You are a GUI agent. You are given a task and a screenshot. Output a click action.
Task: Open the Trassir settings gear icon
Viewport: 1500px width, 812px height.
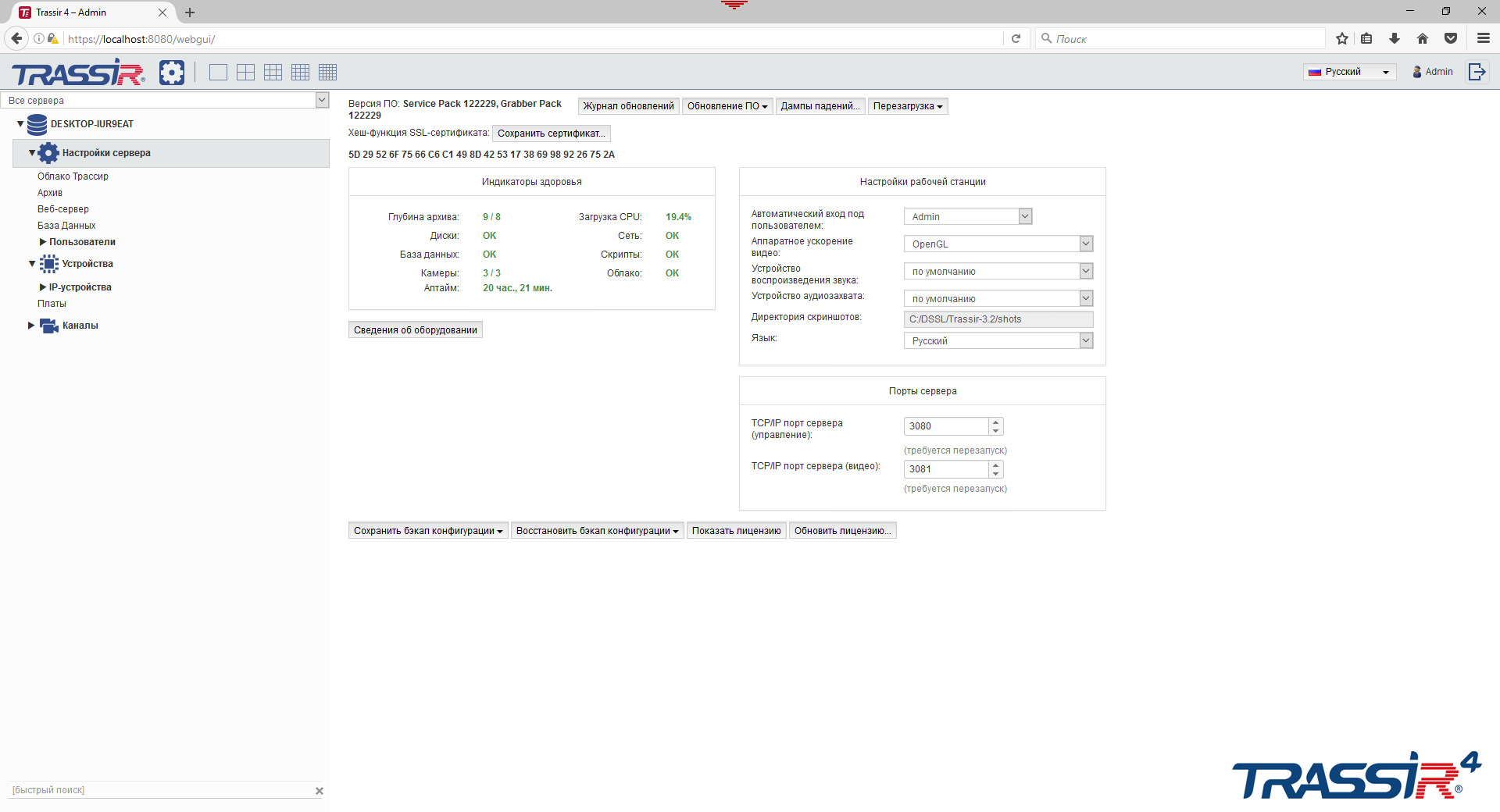point(172,72)
